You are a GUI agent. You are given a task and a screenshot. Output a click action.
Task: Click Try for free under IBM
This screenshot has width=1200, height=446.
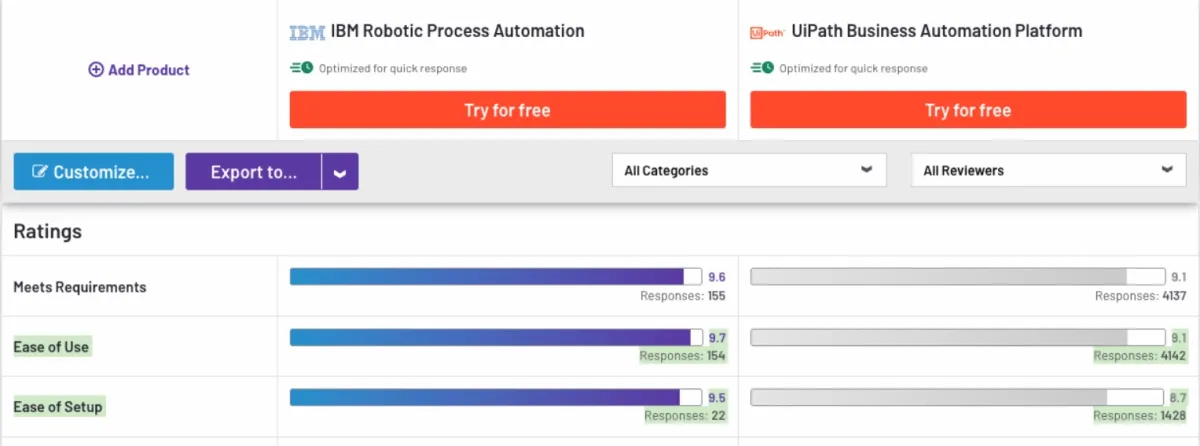(508, 110)
